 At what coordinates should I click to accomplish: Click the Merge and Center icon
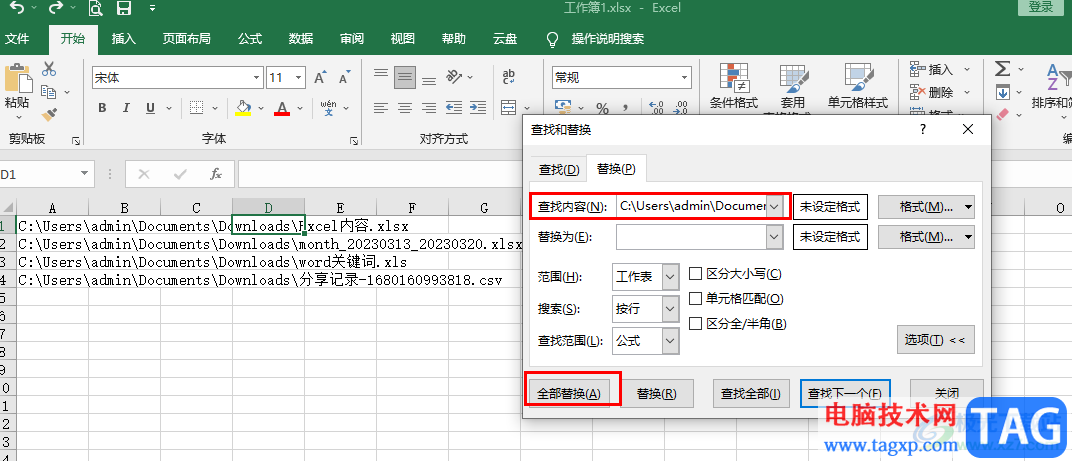pyautogui.click(x=508, y=107)
